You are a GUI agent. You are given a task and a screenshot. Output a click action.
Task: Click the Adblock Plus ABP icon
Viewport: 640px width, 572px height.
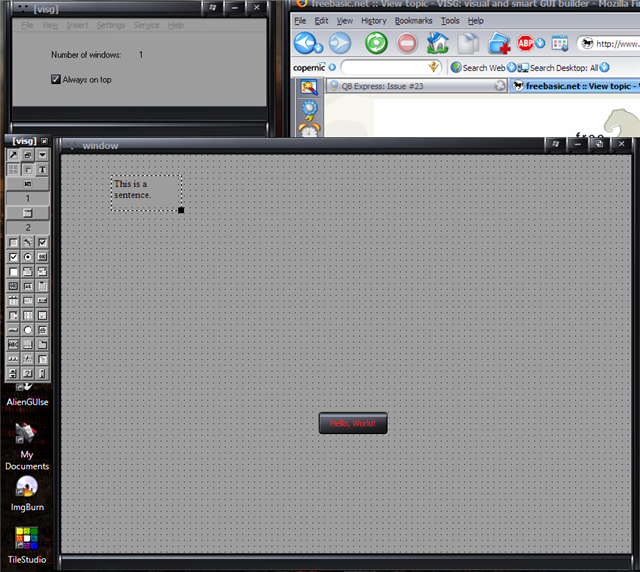[x=525, y=43]
